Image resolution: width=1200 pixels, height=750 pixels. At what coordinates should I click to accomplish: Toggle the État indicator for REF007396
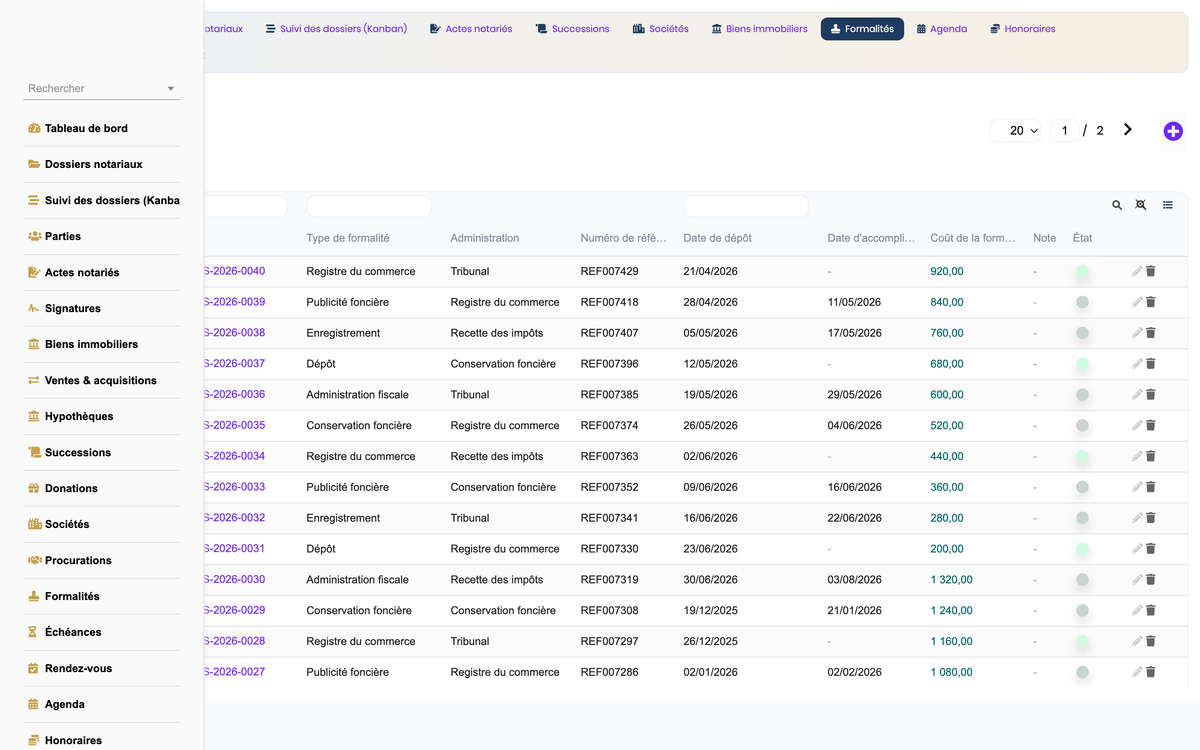point(1082,364)
